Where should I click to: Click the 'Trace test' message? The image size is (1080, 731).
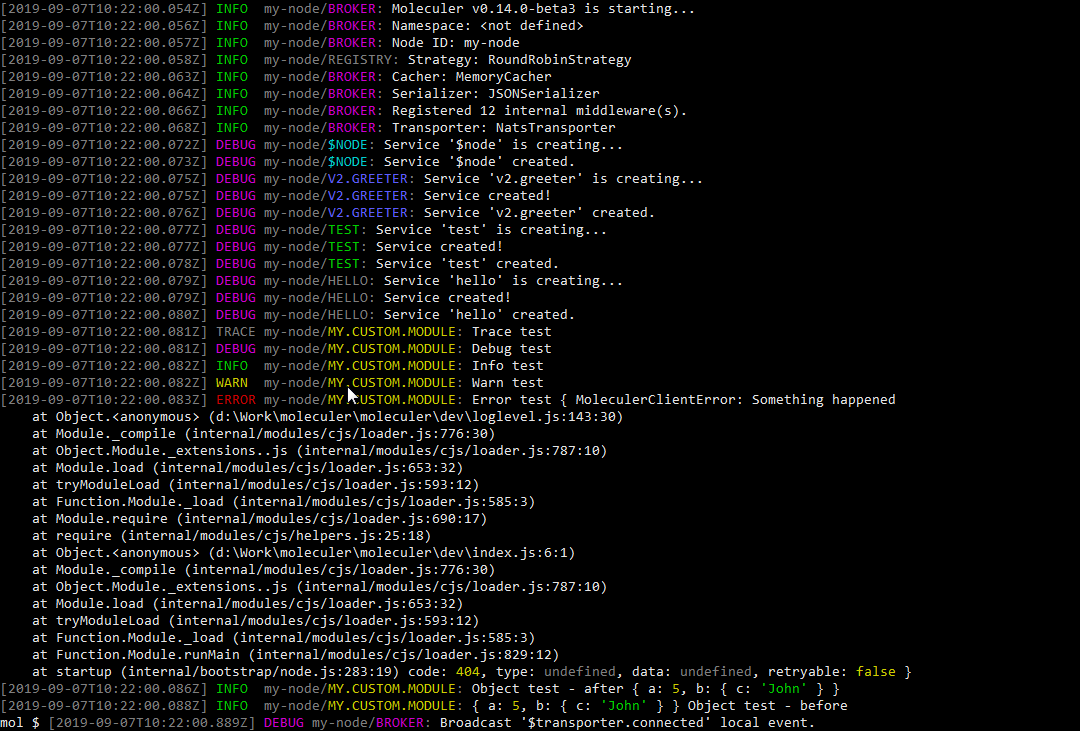pyautogui.click(x=512, y=332)
